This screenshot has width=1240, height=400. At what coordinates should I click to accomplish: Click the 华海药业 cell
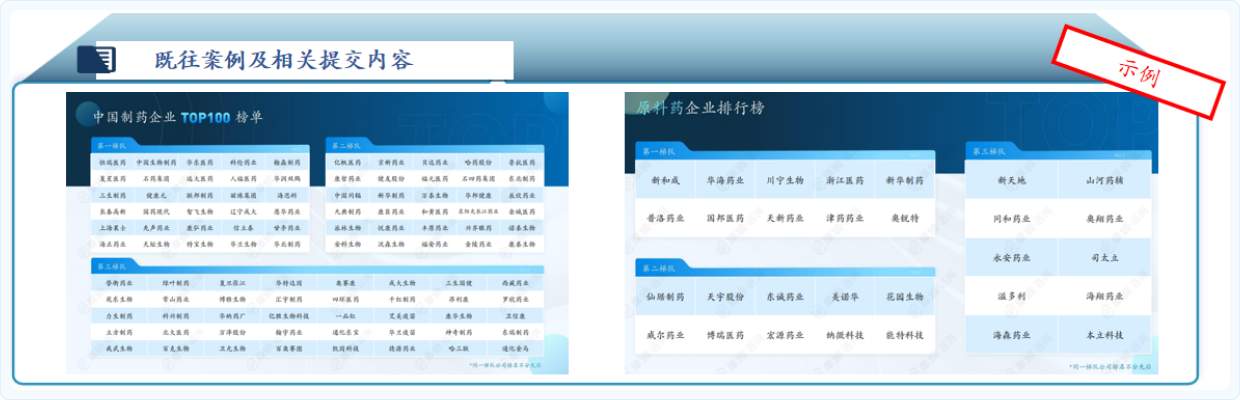point(726,181)
